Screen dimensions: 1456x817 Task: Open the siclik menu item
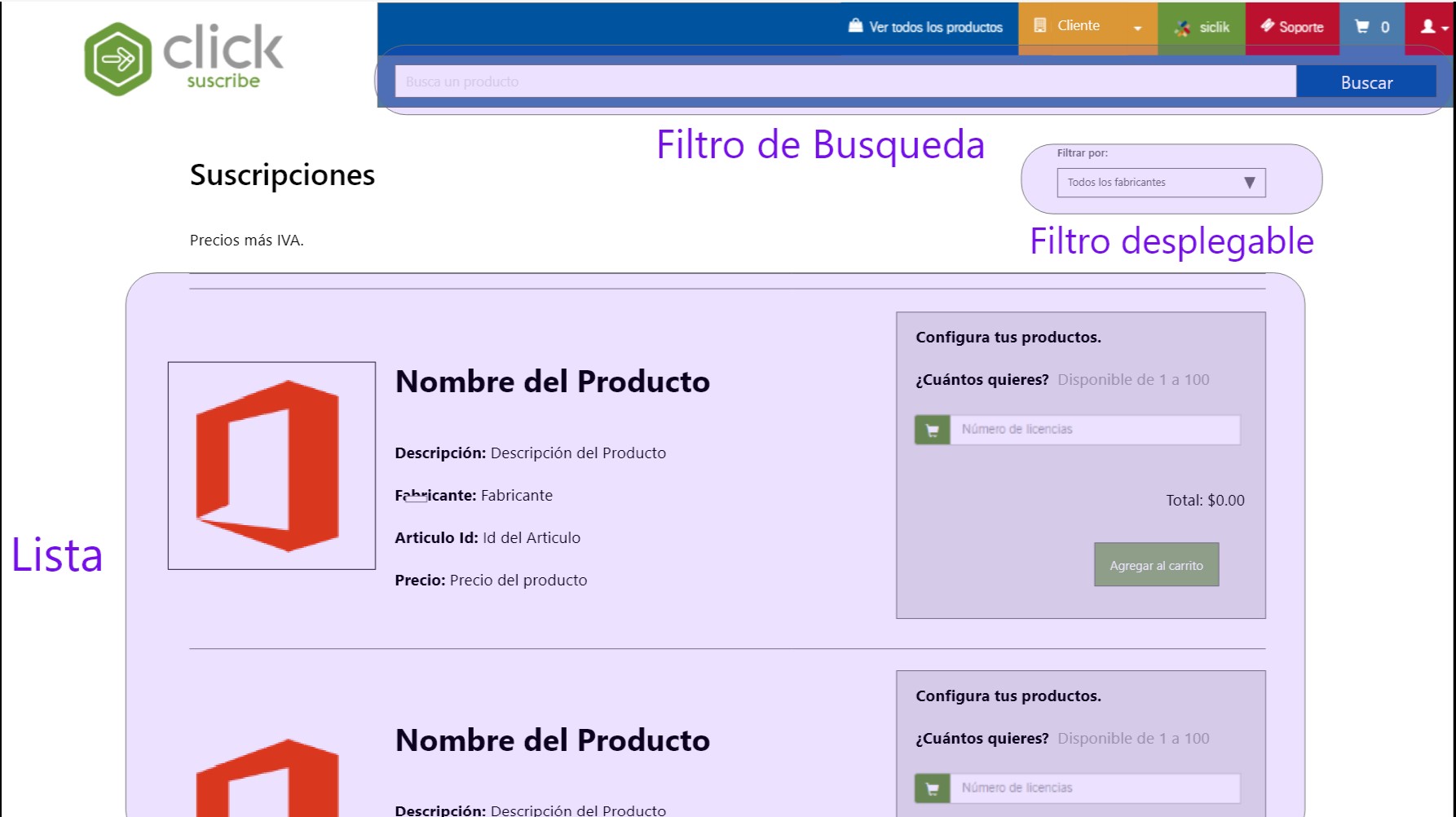point(1202,27)
